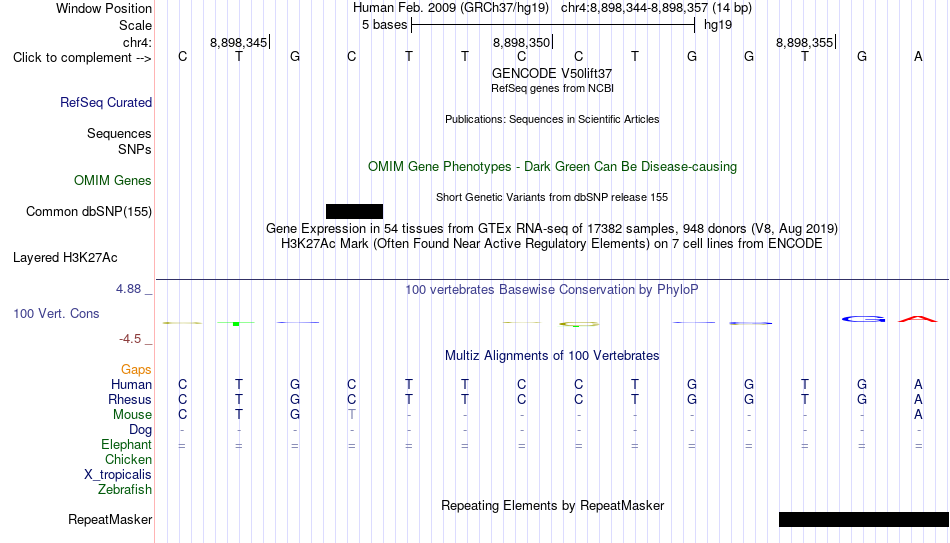
Task: Click the SNPs track label
Action: point(135,149)
